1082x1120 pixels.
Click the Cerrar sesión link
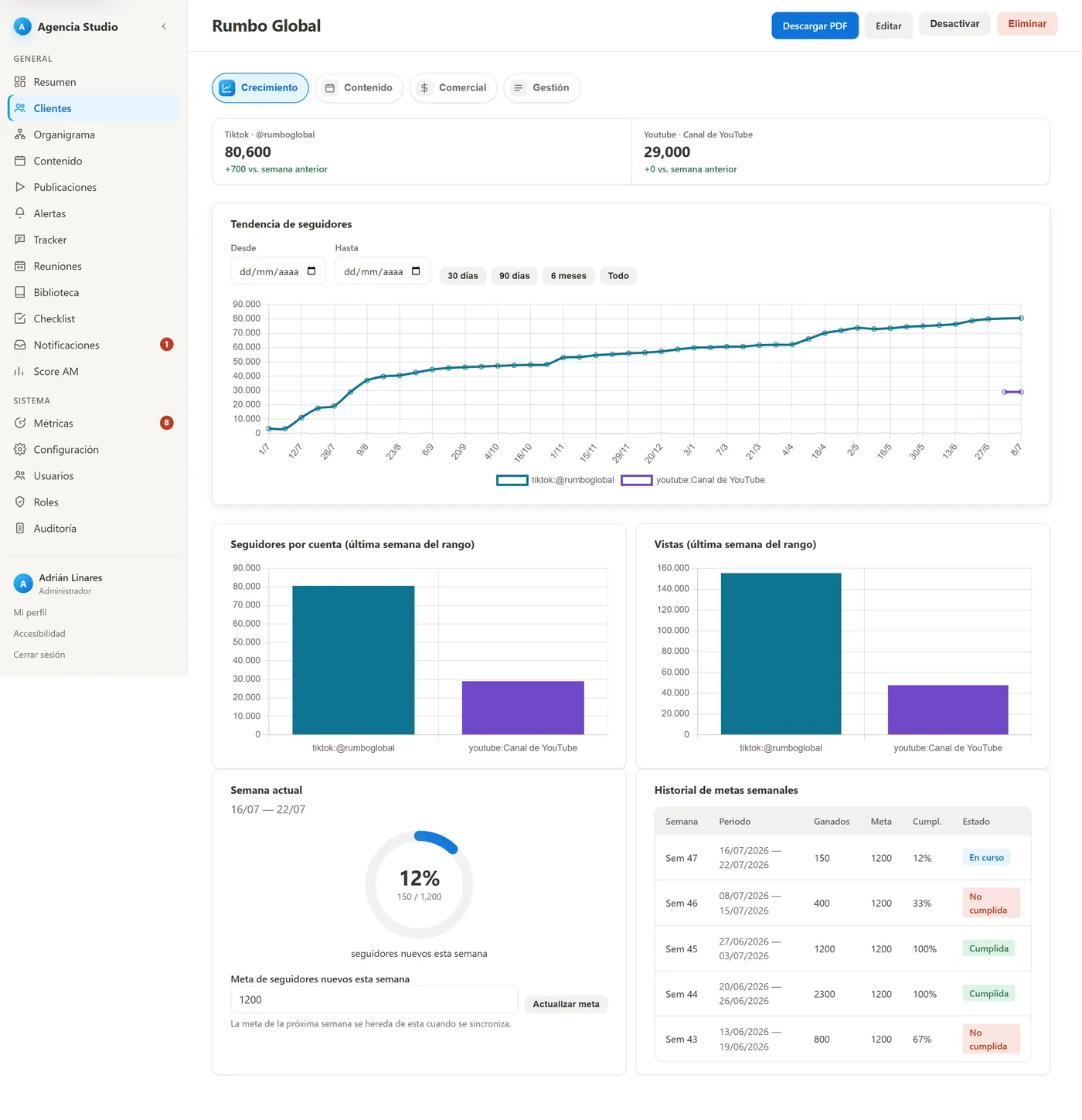[x=39, y=655]
